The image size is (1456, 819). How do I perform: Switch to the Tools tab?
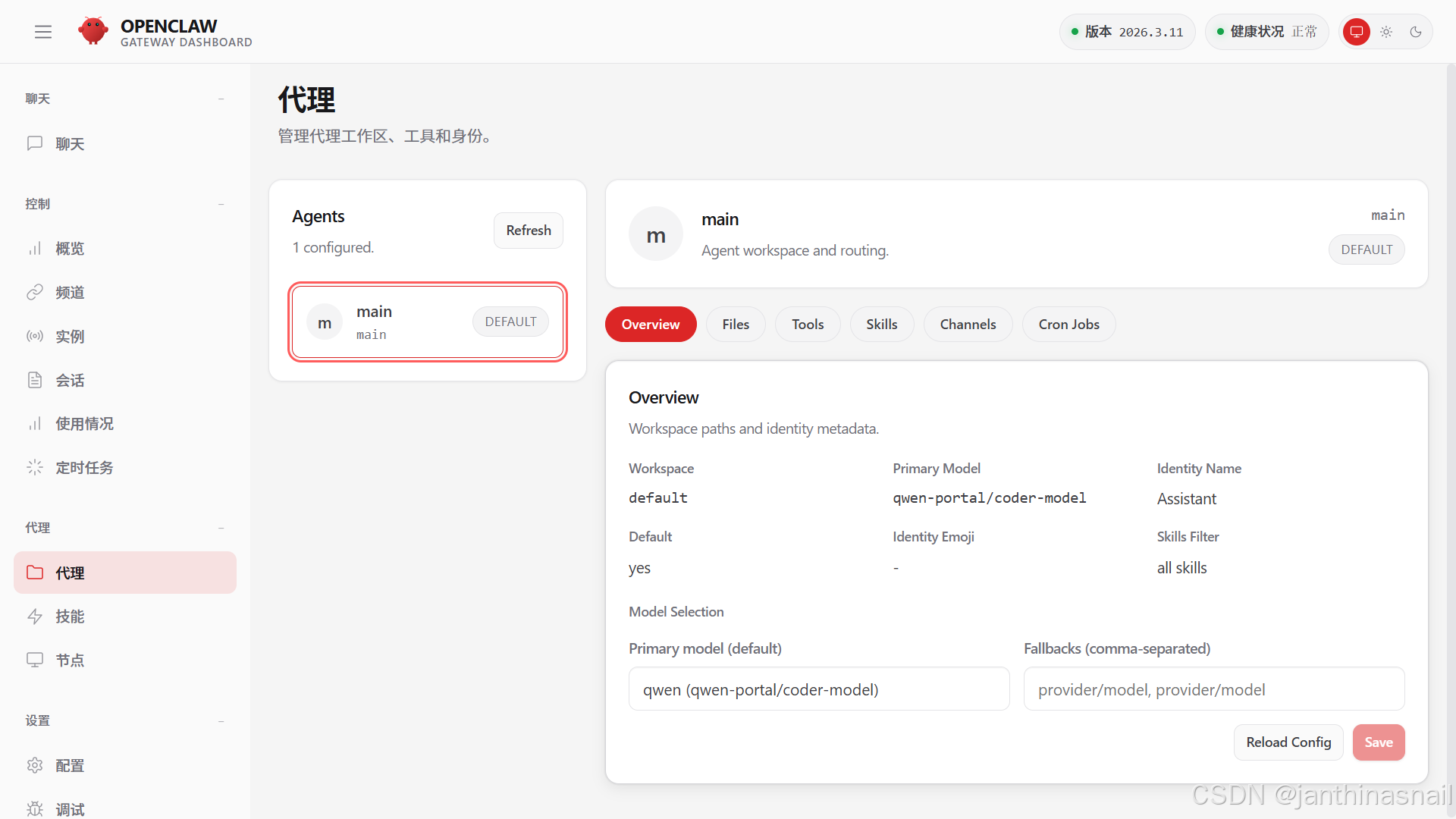pos(807,325)
